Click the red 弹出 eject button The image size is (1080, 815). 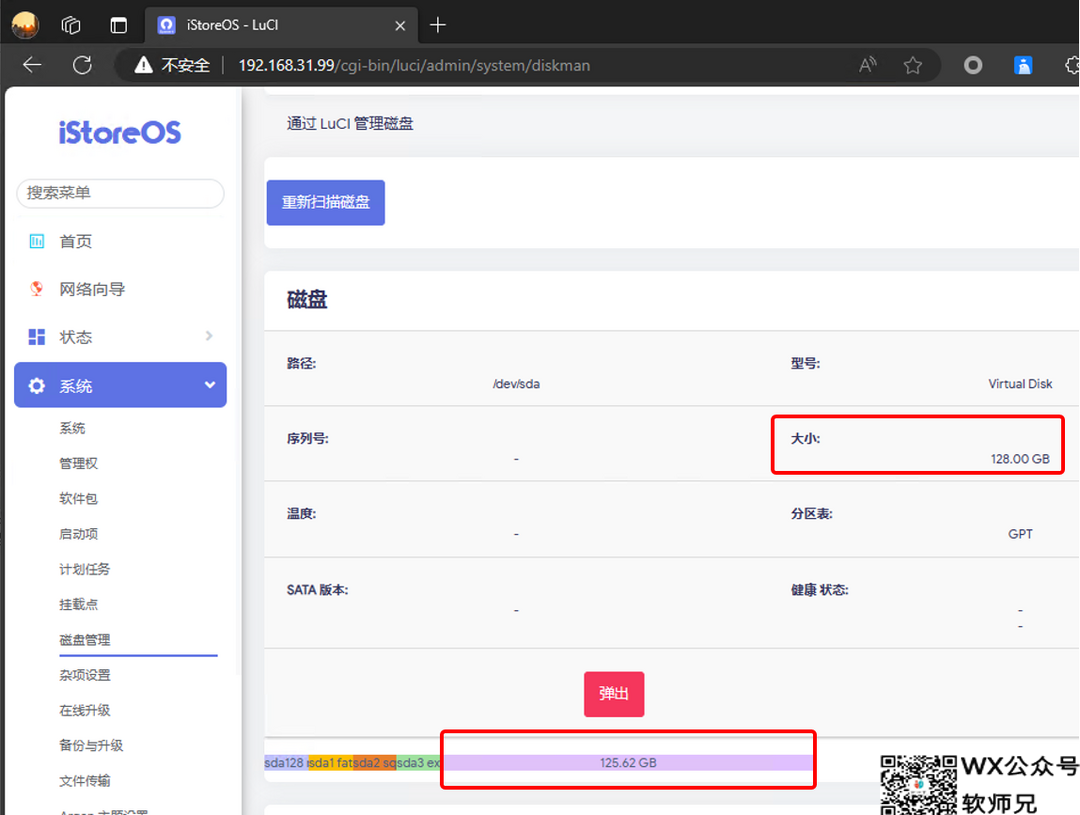coord(614,694)
